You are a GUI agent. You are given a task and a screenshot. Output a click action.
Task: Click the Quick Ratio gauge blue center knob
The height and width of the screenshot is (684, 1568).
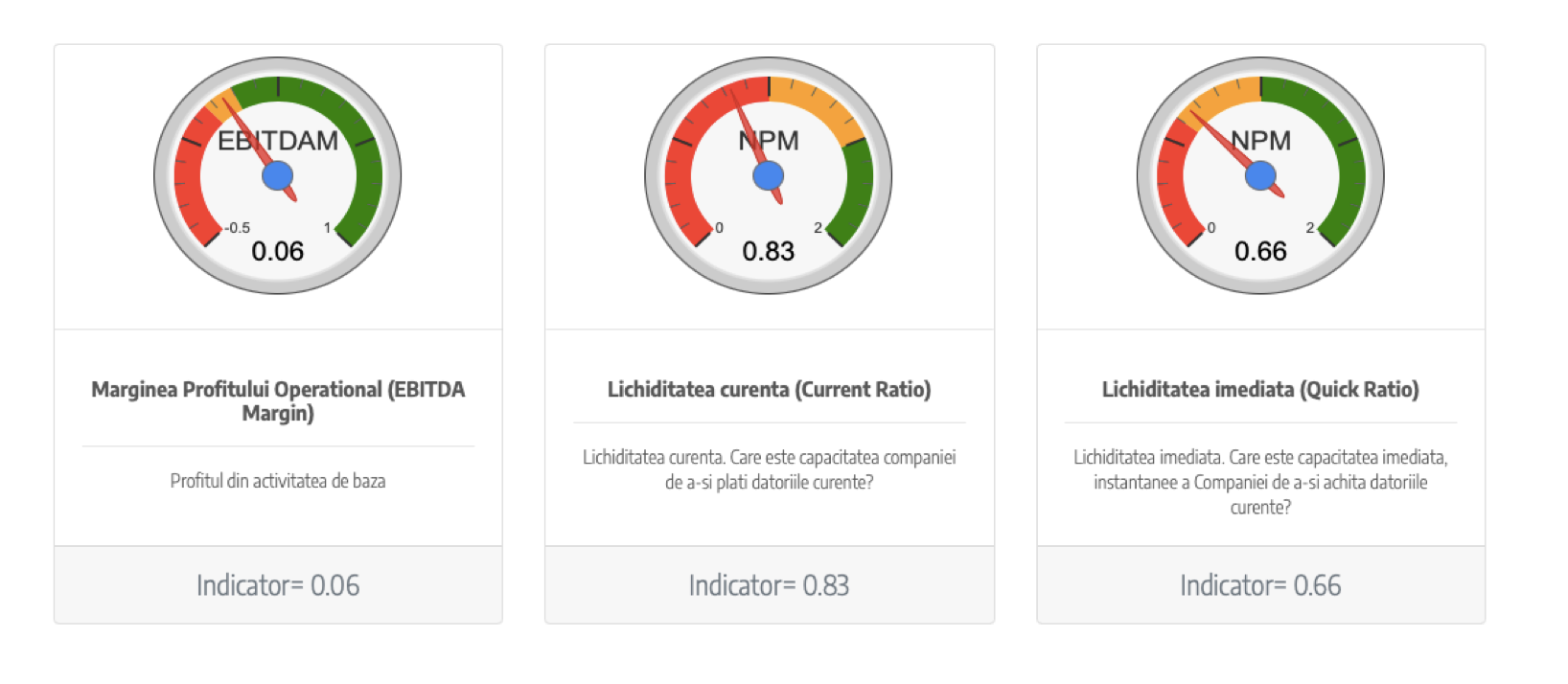pos(1260,175)
